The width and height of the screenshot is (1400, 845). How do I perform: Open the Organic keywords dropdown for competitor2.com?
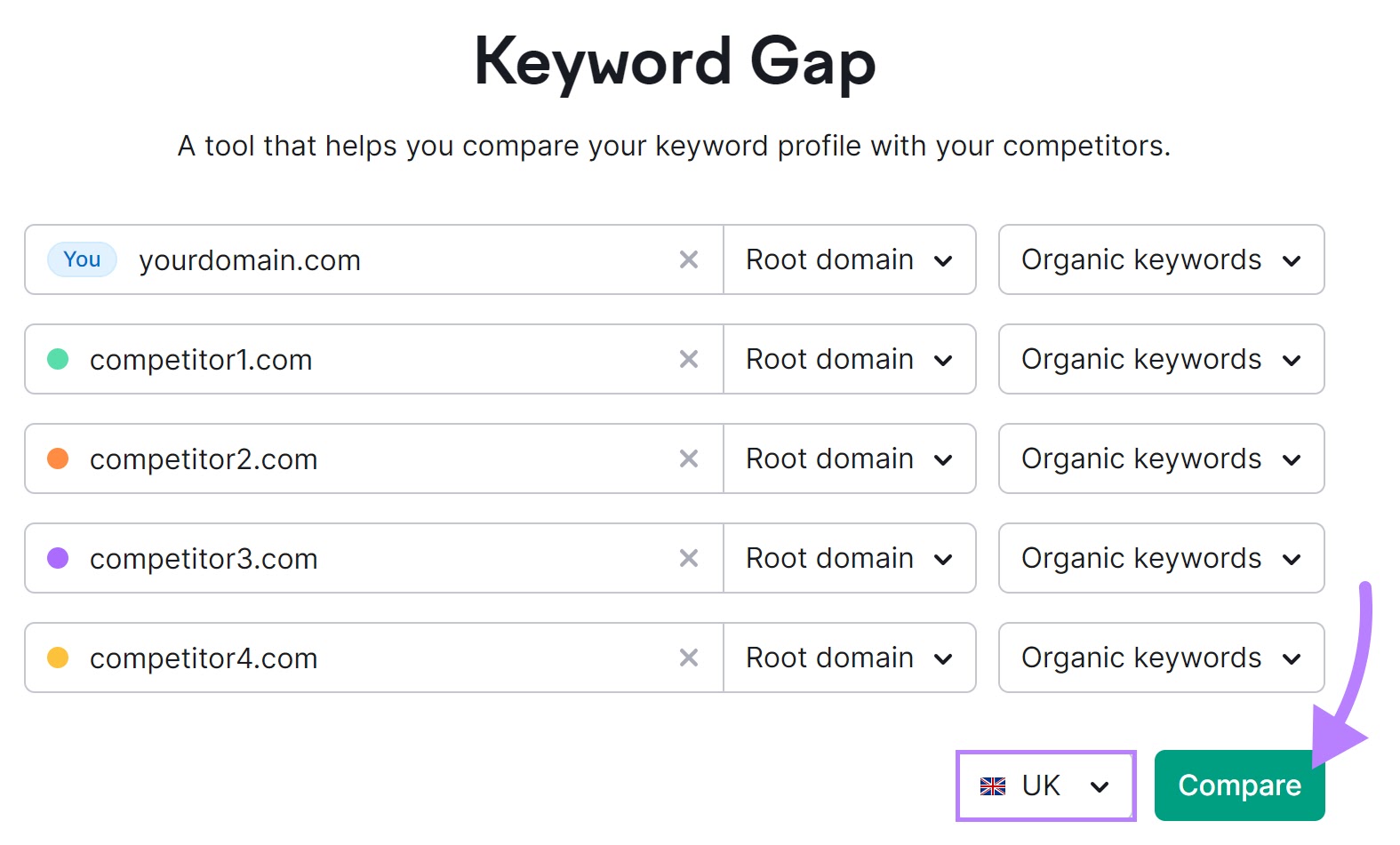point(1159,458)
